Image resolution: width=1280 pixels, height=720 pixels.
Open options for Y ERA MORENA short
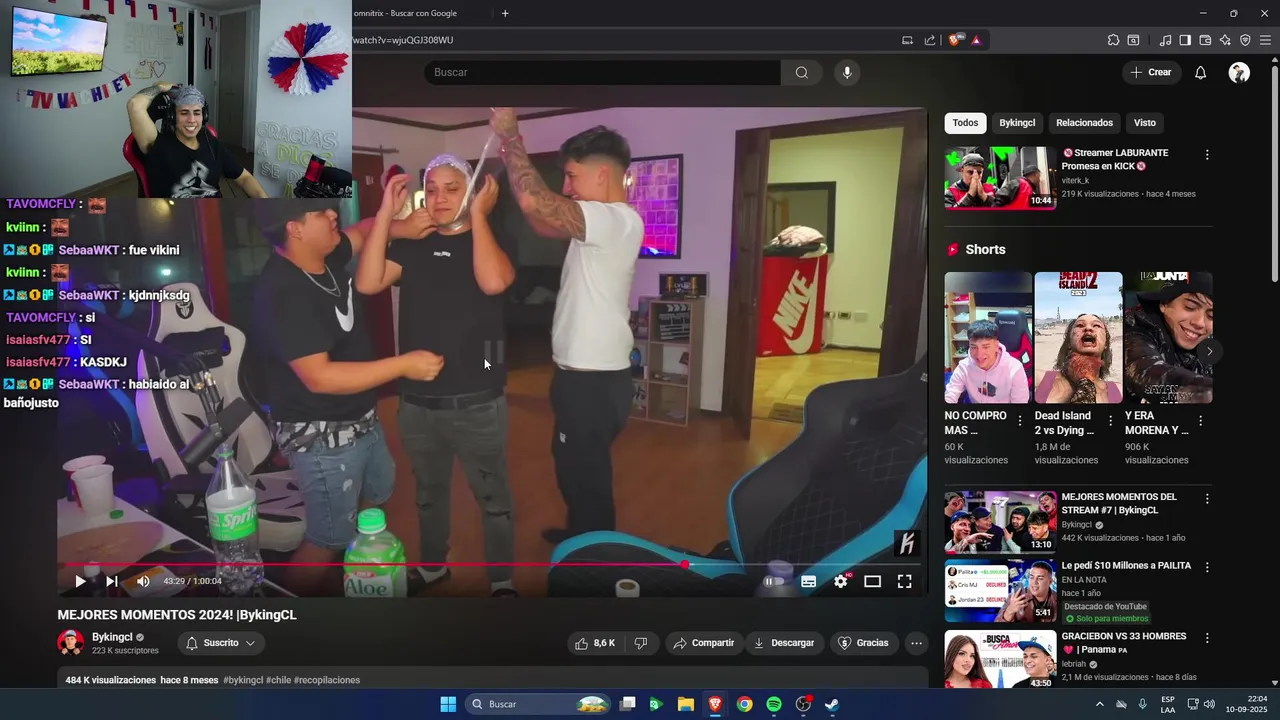(x=1200, y=421)
